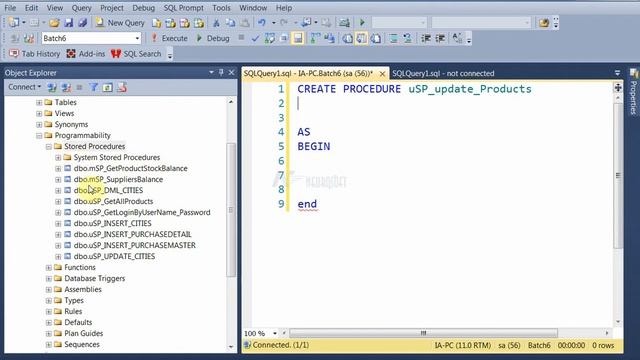Click the editor horizontal scrollbar thumb
This screenshot has width=640, height=360.
pos(423,333)
